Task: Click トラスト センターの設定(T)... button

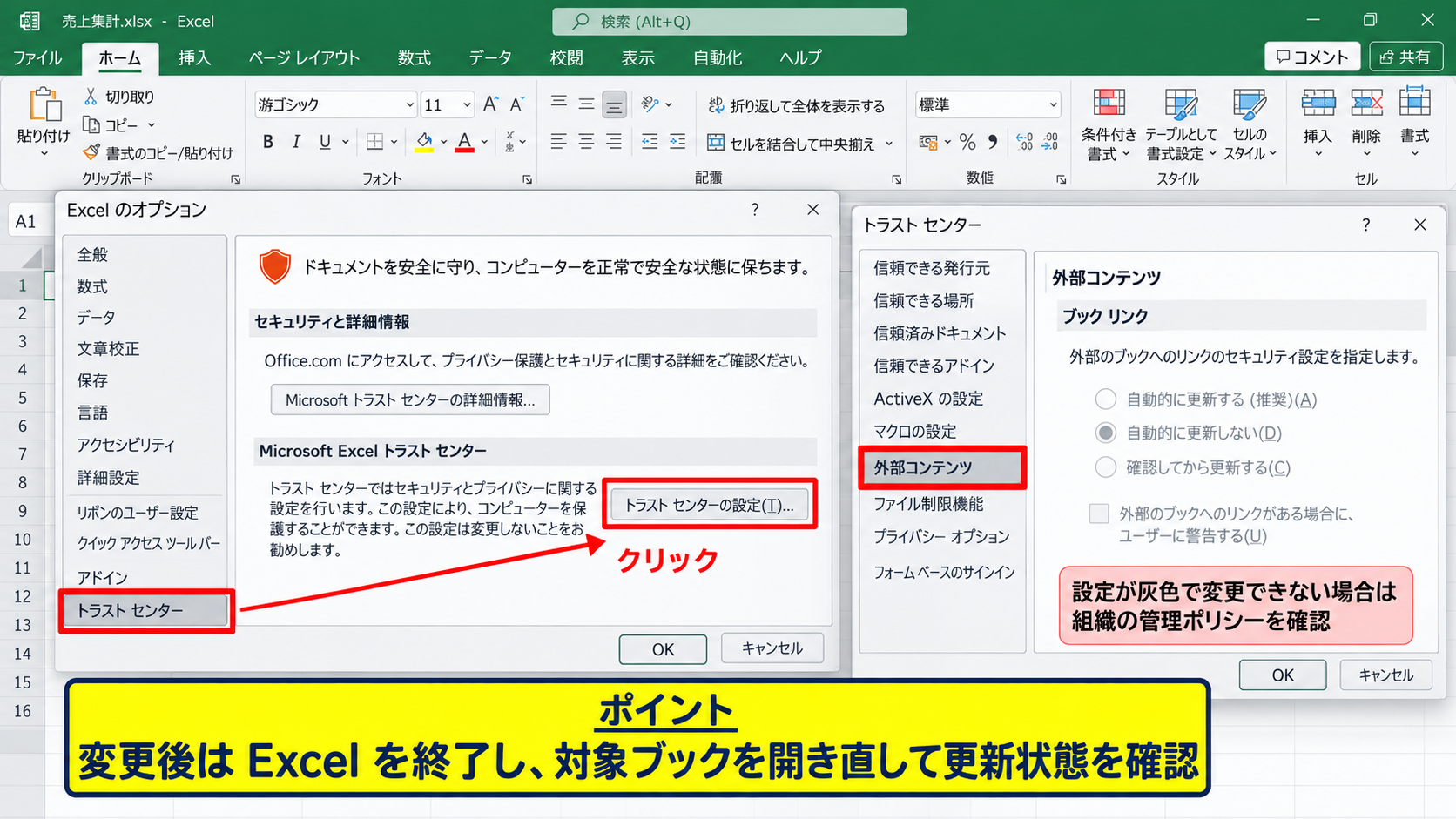Action: tap(710, 505)
